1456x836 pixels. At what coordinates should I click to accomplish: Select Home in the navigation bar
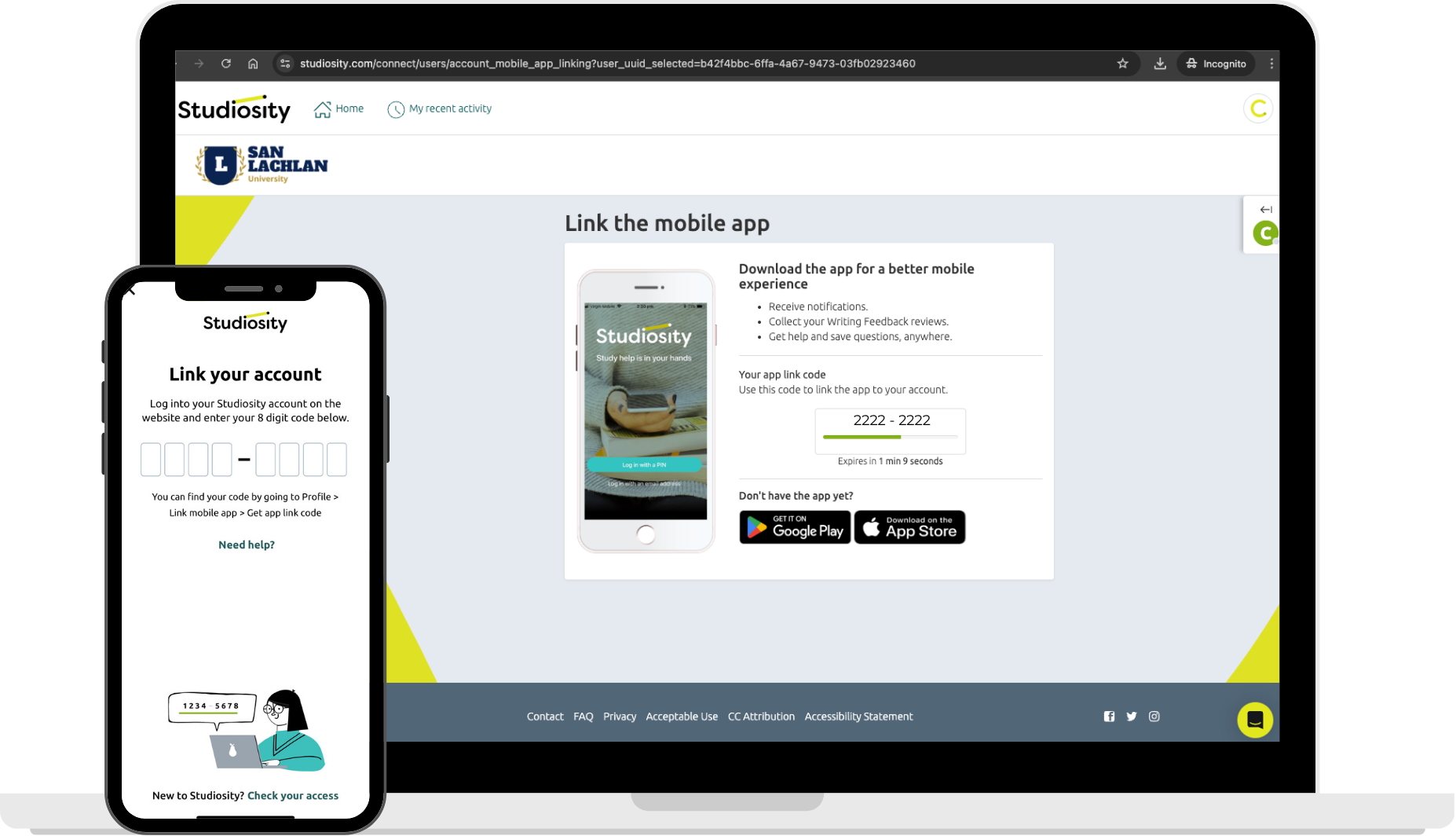pyautogui.click(x=338, y=108)
